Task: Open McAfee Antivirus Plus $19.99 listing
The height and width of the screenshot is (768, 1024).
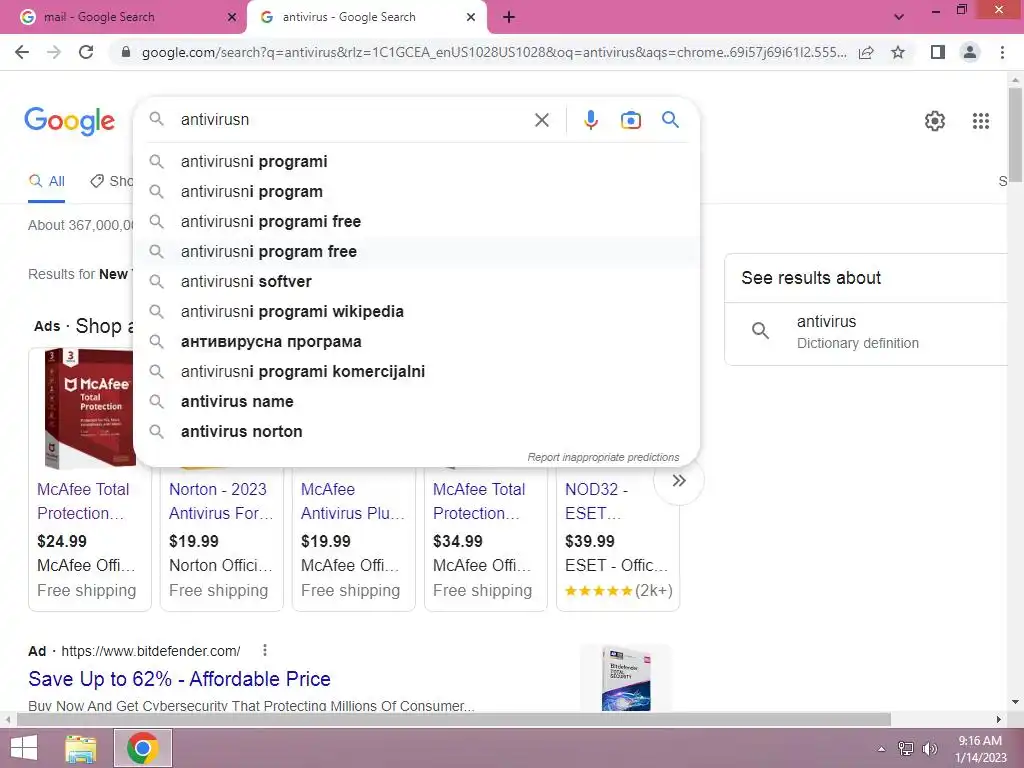Action: pos(353,501)
